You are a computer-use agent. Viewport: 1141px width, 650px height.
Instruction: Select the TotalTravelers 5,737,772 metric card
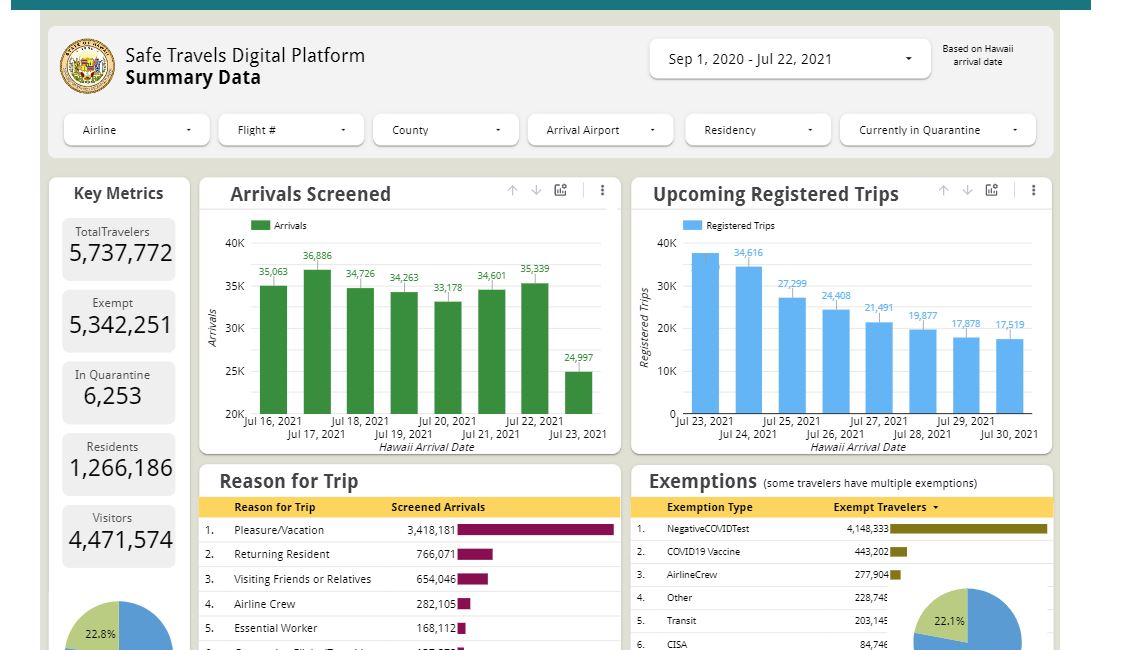[119, 249]
